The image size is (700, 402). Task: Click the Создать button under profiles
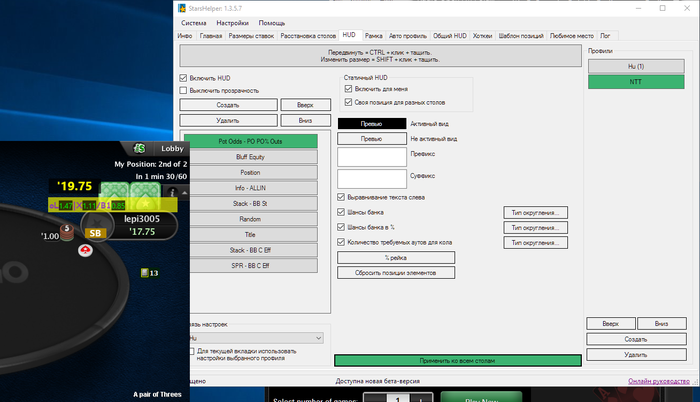click(x=636, y=339)
